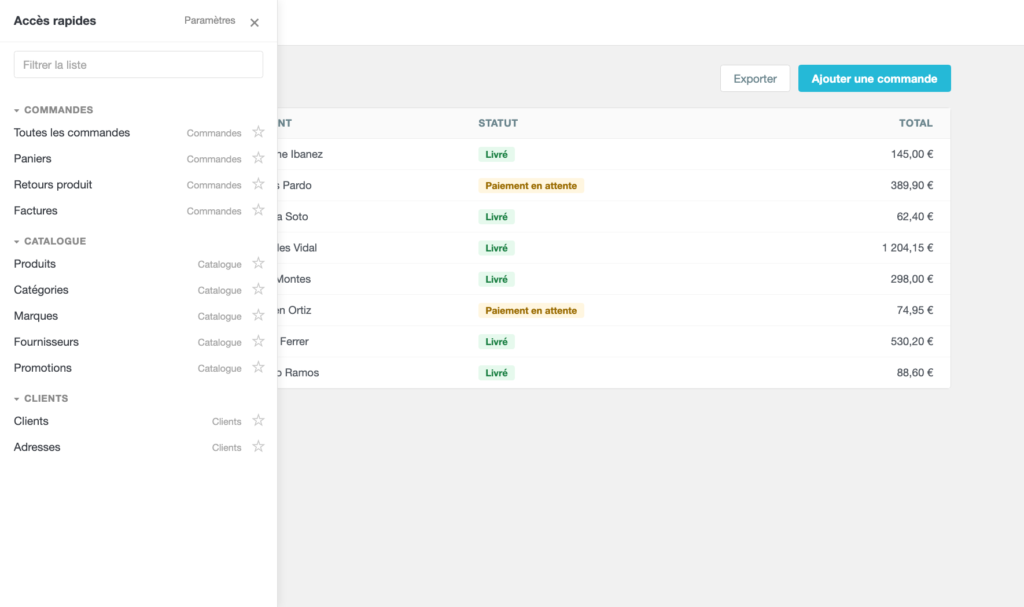Click the Exporter button
The image size is (1024, 607).
tap(755, 78)
